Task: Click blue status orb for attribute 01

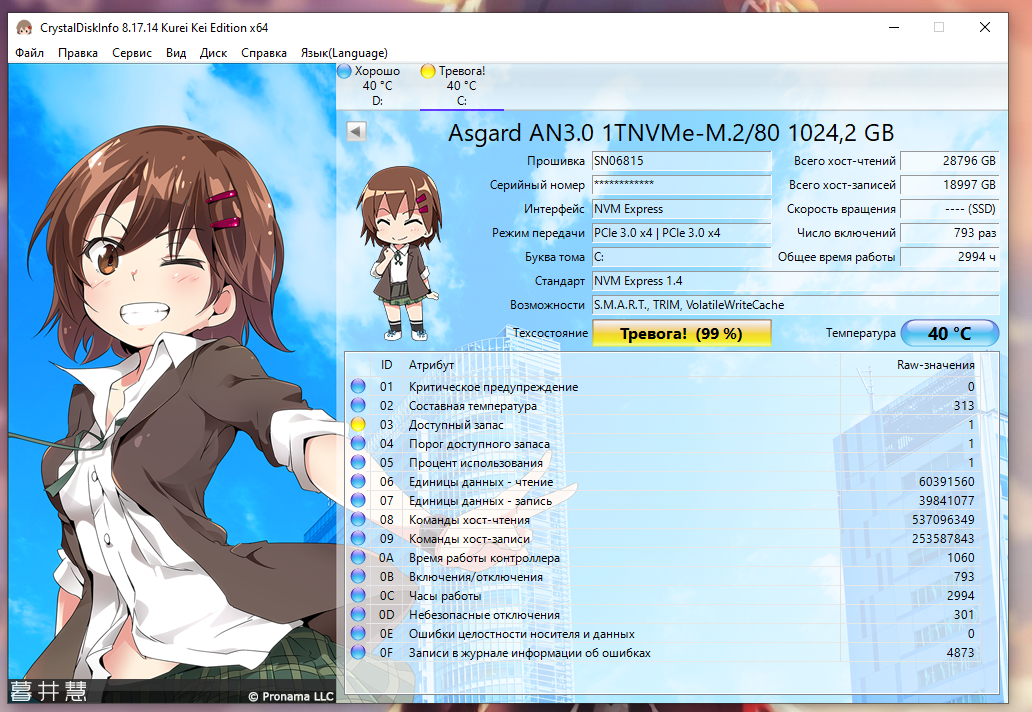Action: click(358, 386)
